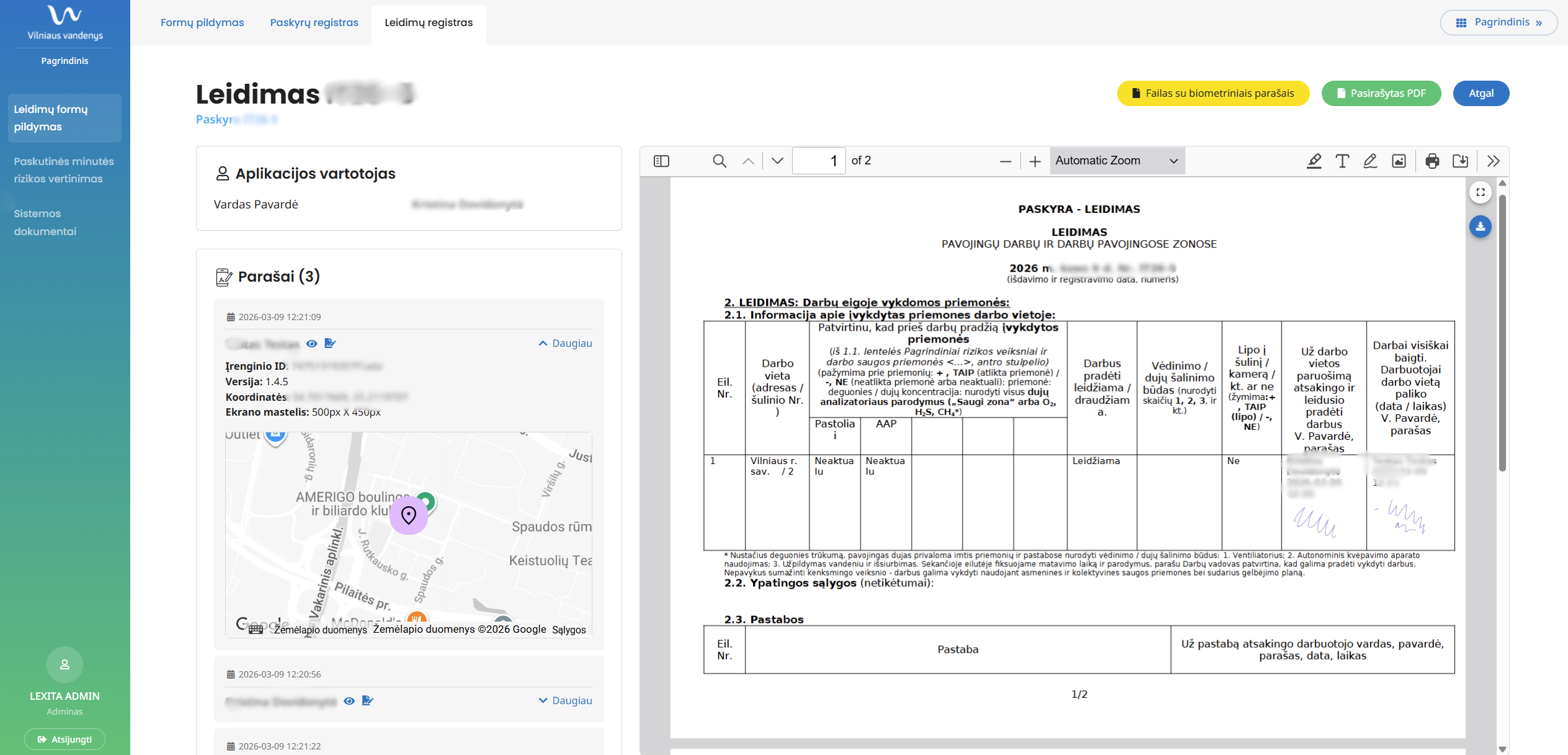The height and width of the screenshot is (755, 1568).
Task: Toggle the eye icon of first signature
Action: (x=312, y=344)
